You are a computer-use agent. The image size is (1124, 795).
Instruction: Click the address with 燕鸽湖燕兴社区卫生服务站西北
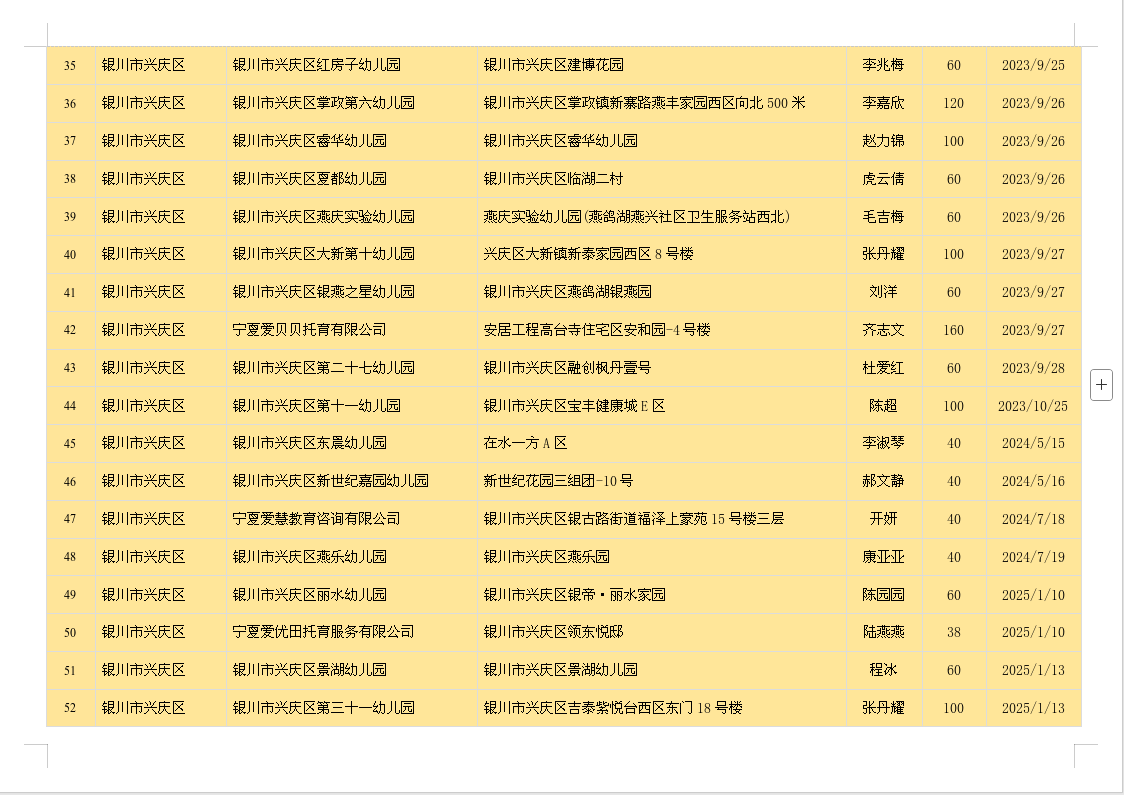click(637, 217)
